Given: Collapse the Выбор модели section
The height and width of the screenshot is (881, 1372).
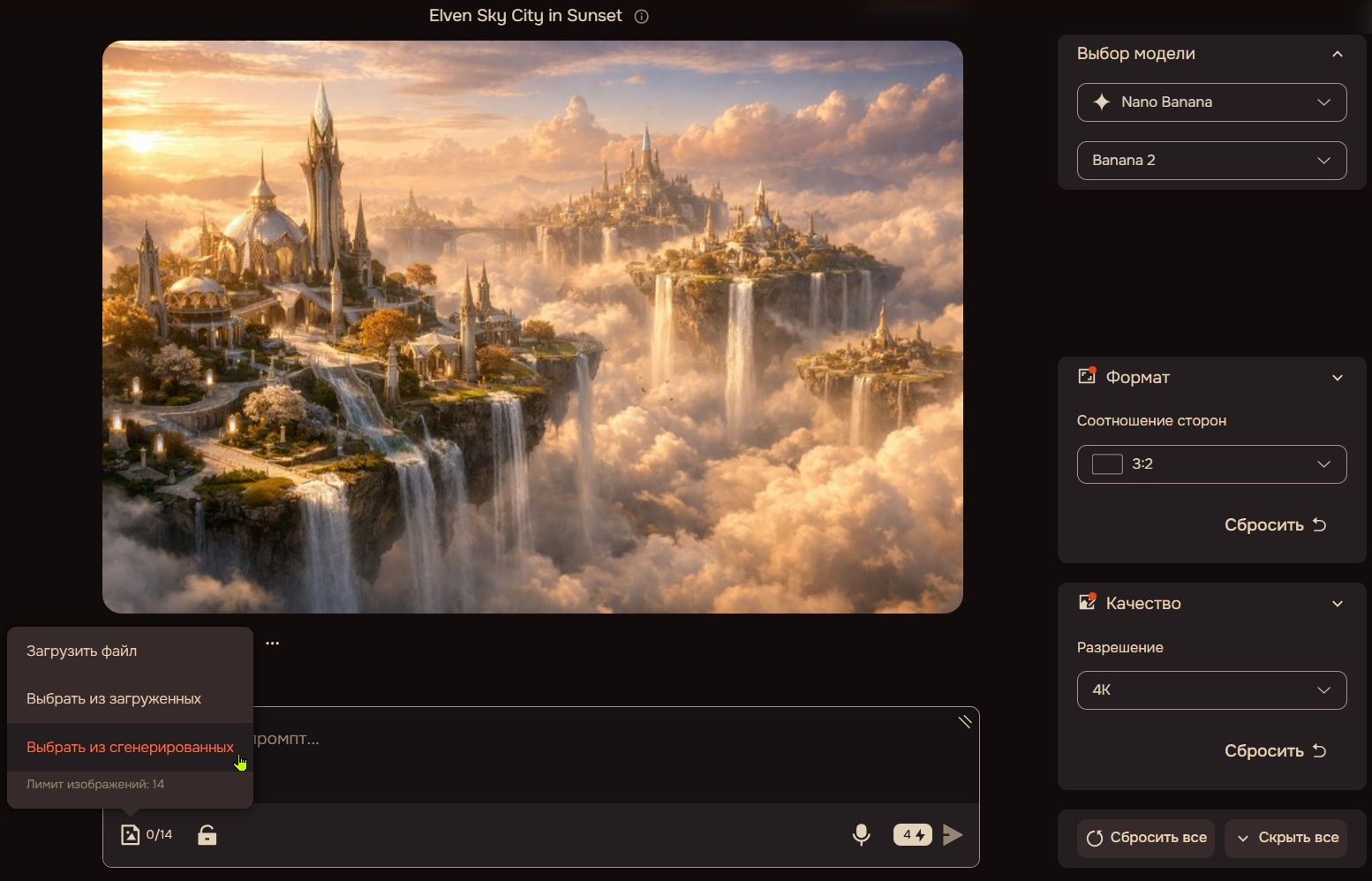Looking at the screenshot, I should pyautogui.click(x=1338, y=54).
